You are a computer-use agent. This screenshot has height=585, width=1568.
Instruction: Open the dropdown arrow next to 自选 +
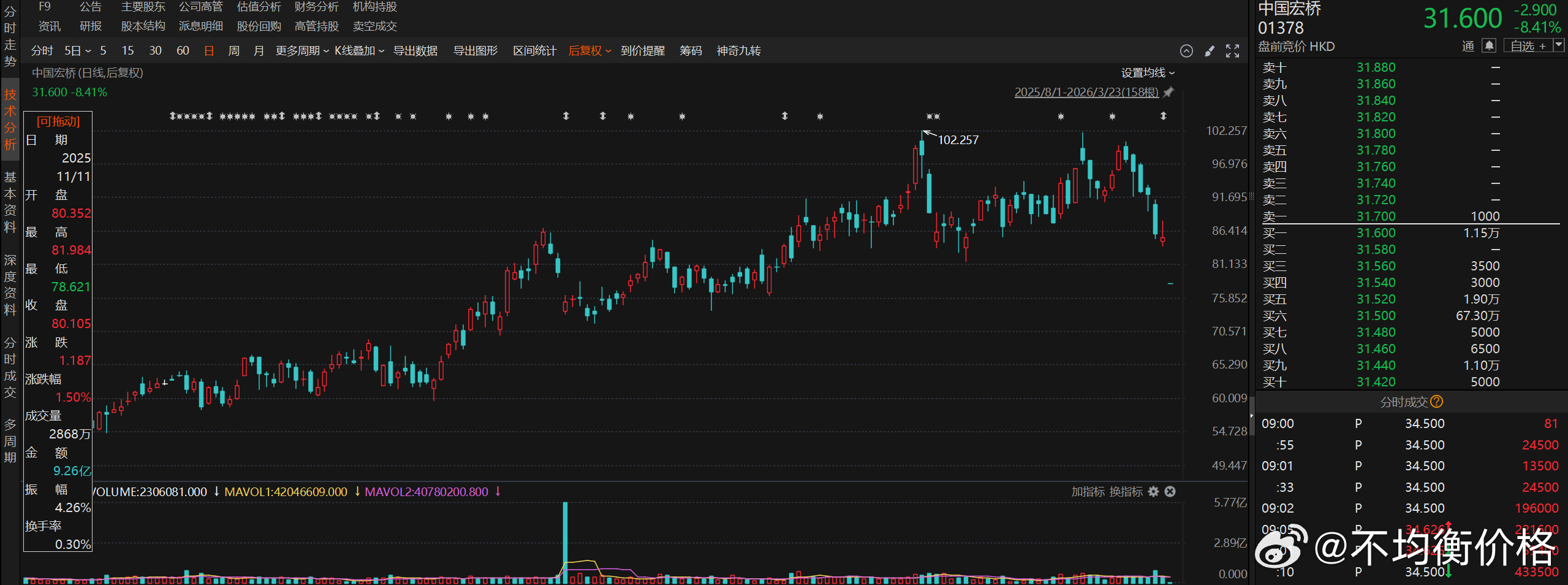tap(1559, 45)
